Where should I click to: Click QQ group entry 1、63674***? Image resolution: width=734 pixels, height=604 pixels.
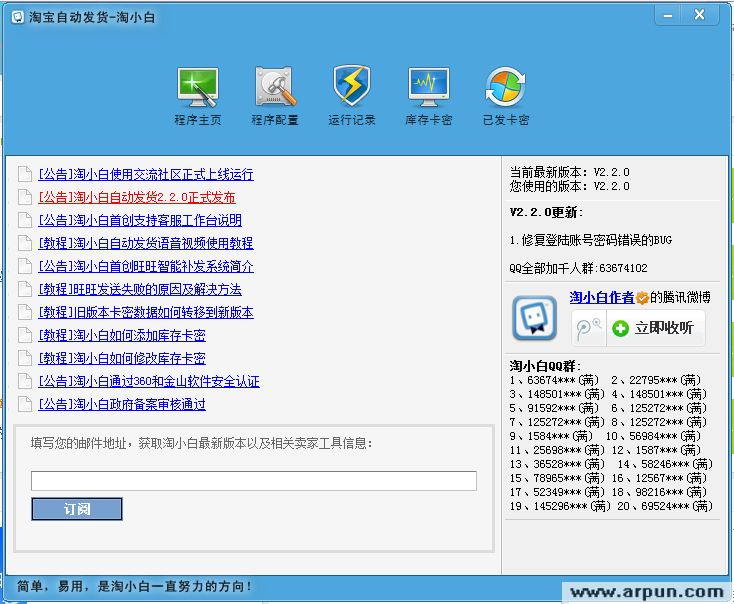554,380
